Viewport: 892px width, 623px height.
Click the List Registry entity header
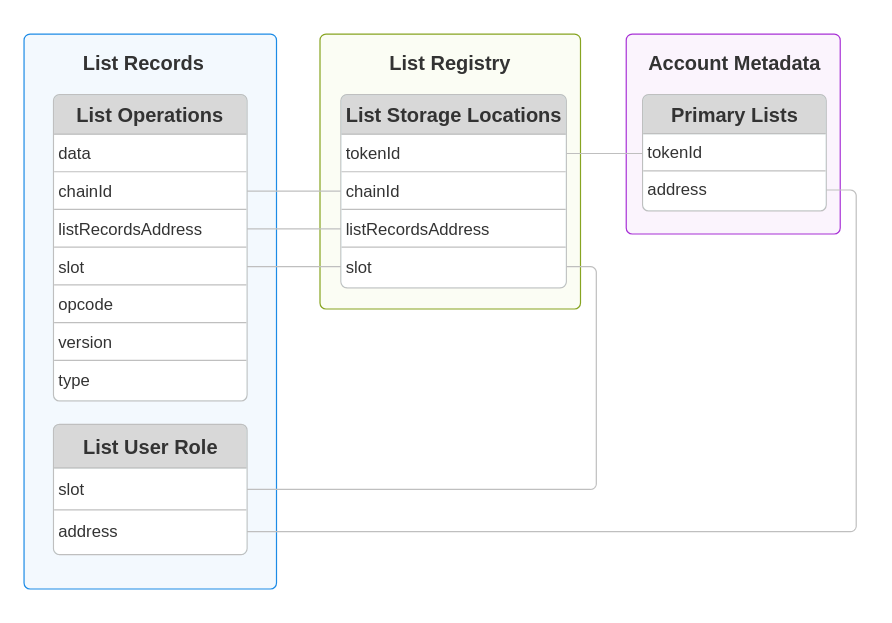[449, 63]
